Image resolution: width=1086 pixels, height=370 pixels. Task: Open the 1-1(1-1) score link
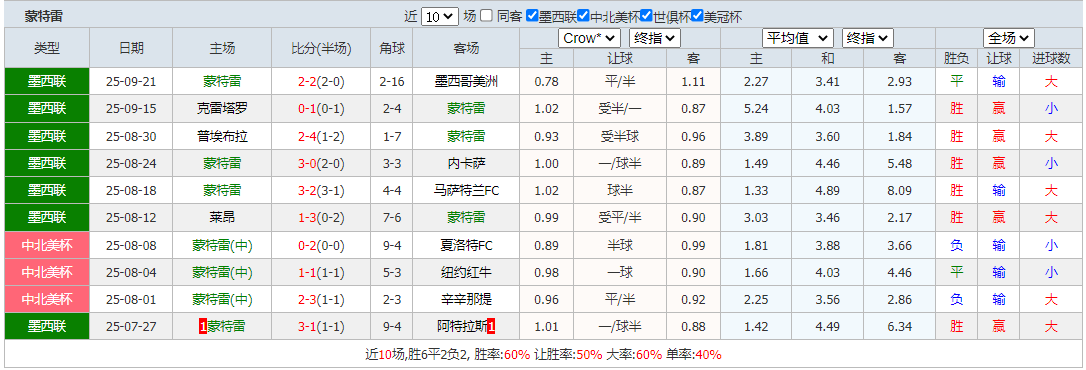pos(321,272)
